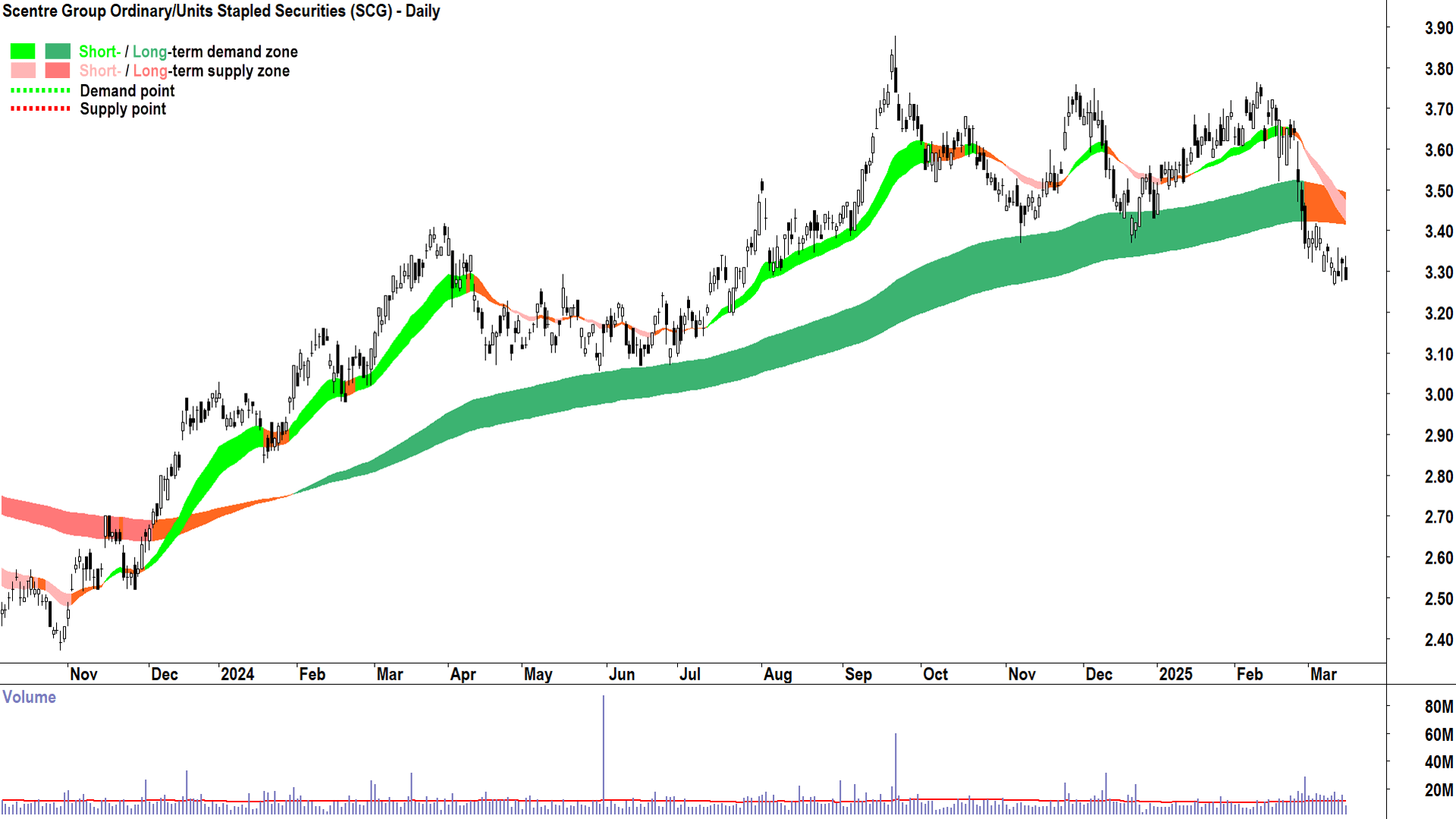Click the Apr label on time axis
This screenshot has width=1456, height=819.
pyautogui.click(x=463, y=674)
